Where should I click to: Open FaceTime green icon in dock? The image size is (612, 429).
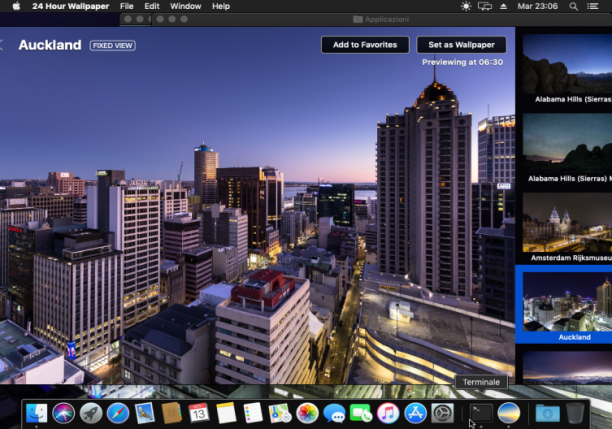[361, 413]
